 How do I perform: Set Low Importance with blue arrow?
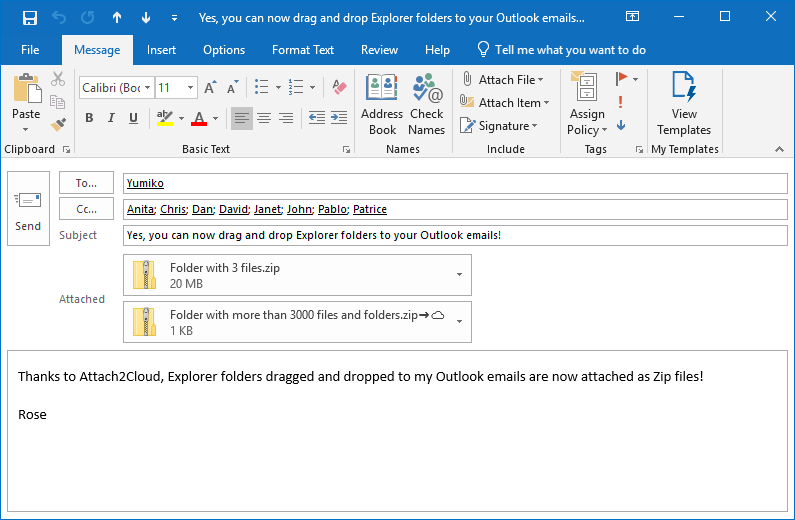pyautogui.click(x=621, y=125)
